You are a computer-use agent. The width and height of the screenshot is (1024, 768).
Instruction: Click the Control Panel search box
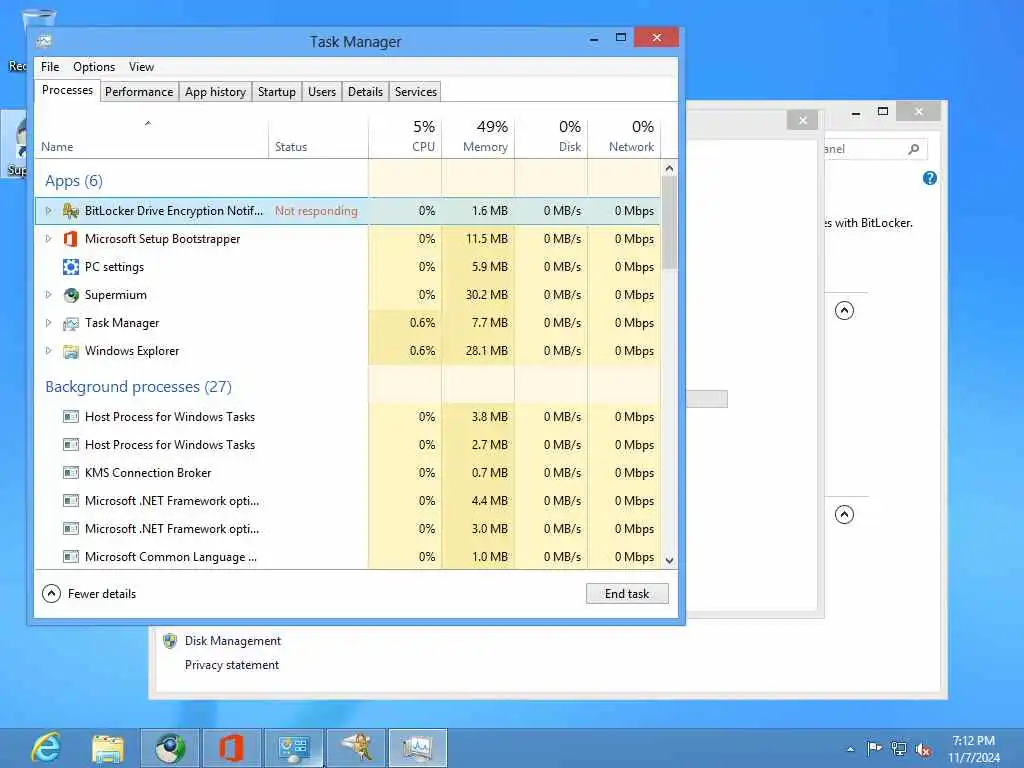pos(875,149)
